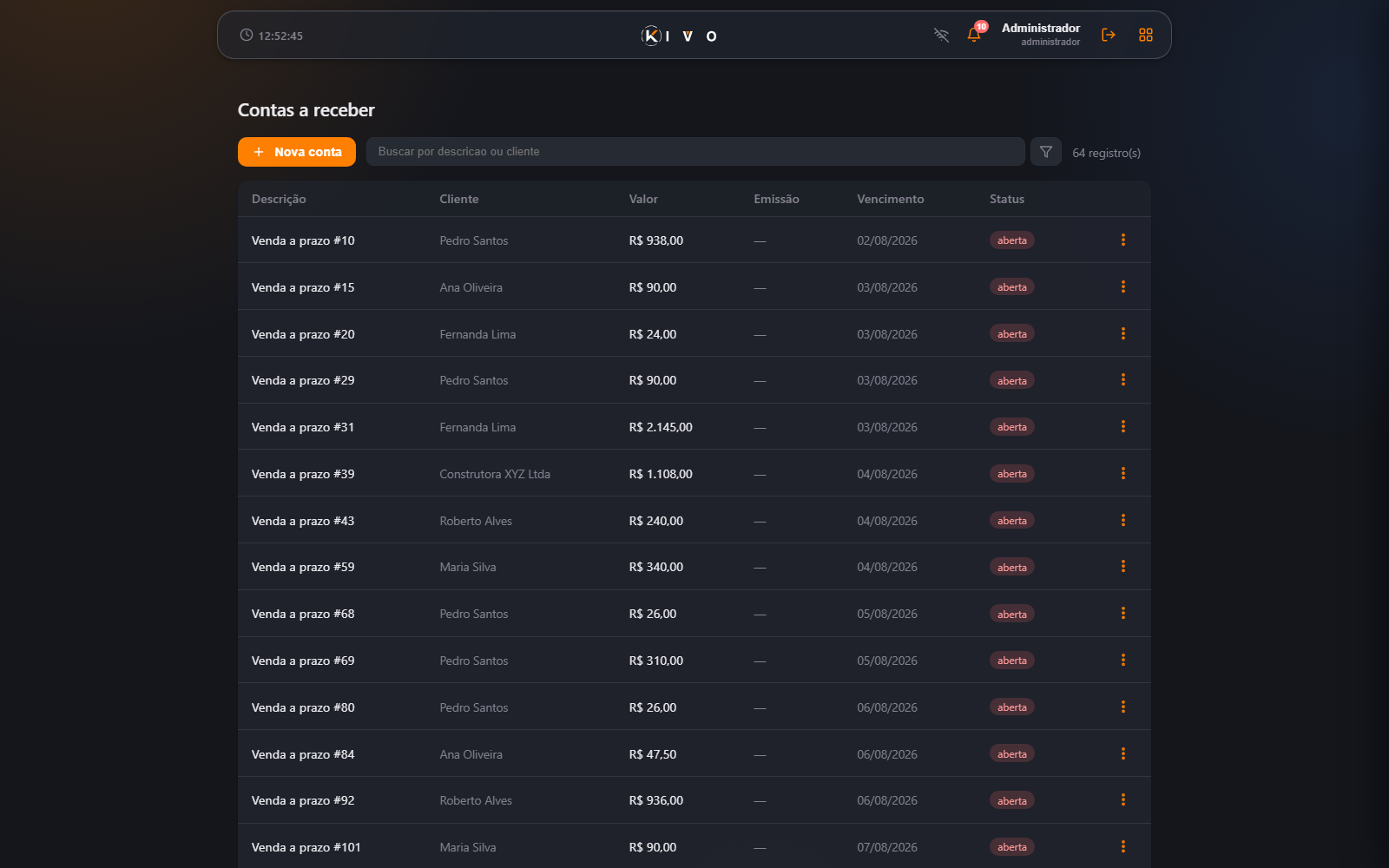Open actions menu for Venda a prazo #31
Viewport: 1389px width, 868px height.
tap(1122, 426)
